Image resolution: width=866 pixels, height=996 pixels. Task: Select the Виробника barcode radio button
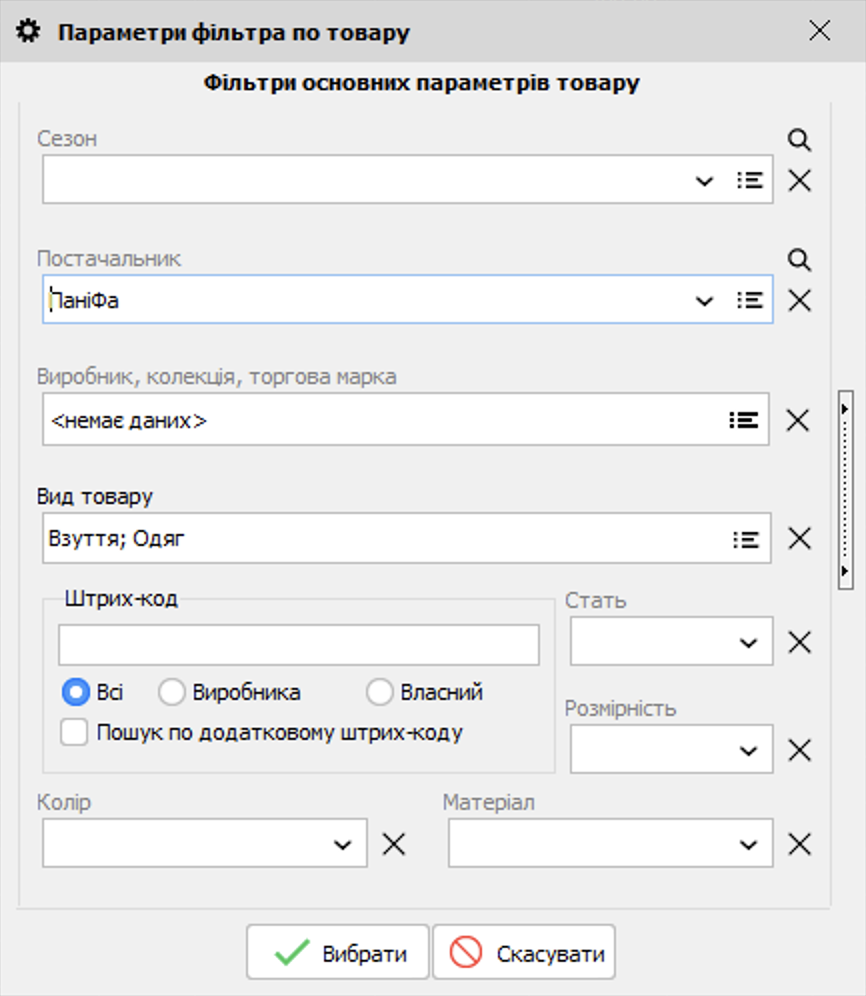[171, 691]
